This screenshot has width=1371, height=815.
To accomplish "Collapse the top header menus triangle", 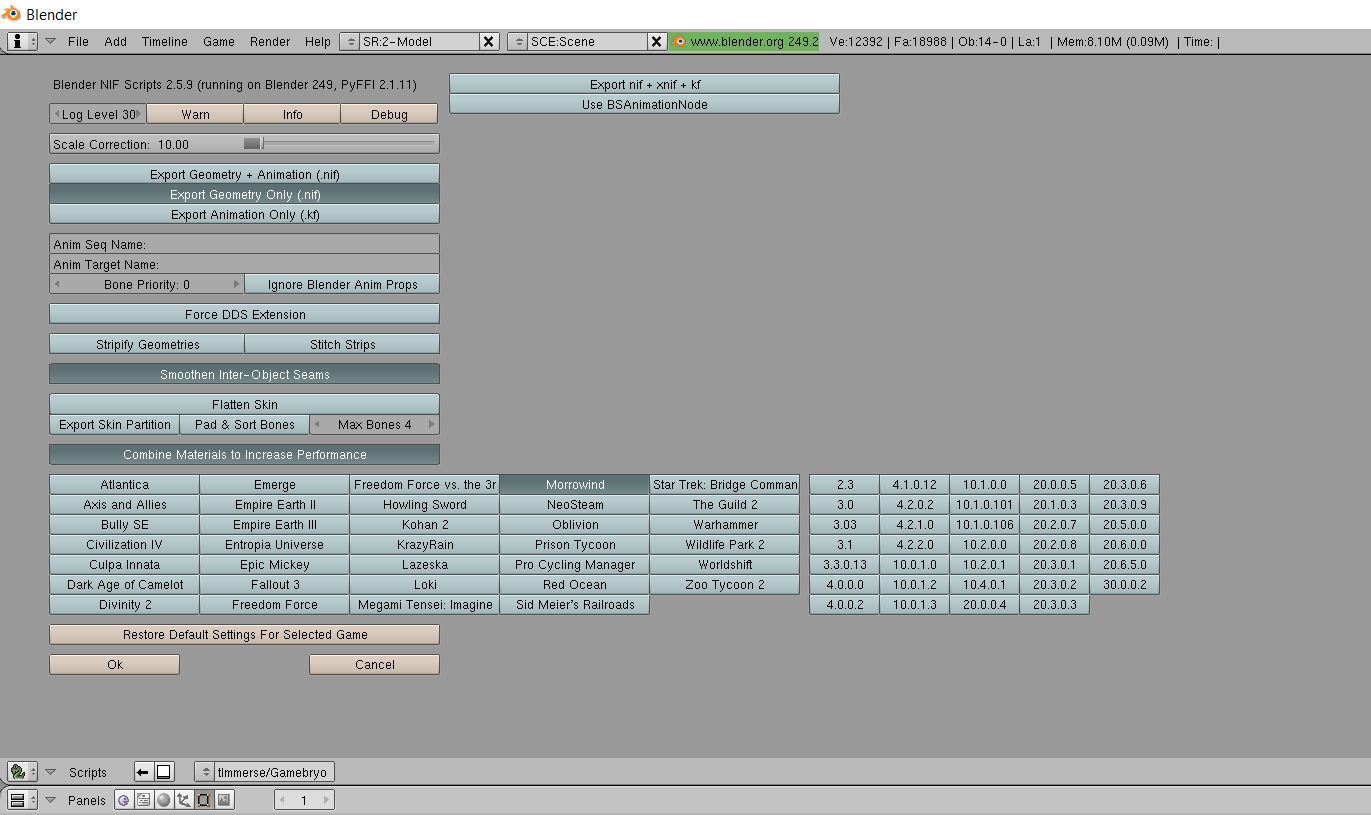I will [x=50, y=42].
